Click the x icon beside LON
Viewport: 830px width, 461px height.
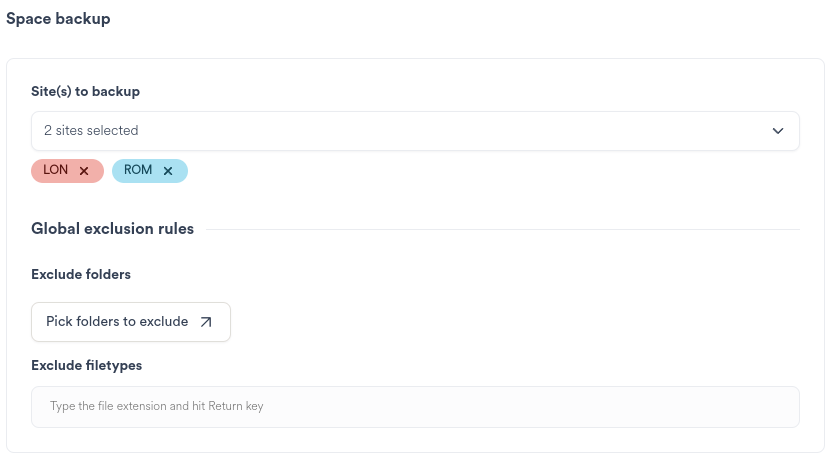click(84, 171)
